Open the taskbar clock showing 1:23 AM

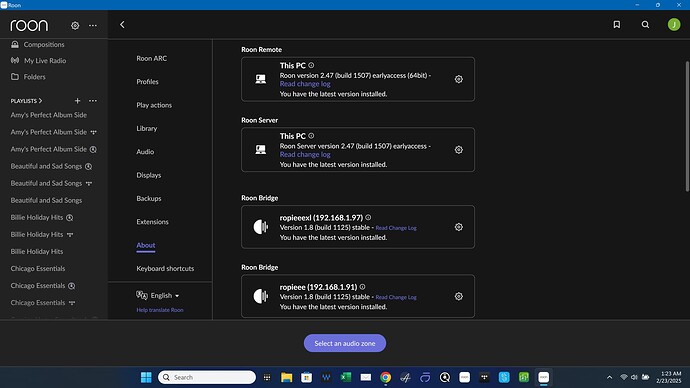pyautogui.click(x=668, y=377)
